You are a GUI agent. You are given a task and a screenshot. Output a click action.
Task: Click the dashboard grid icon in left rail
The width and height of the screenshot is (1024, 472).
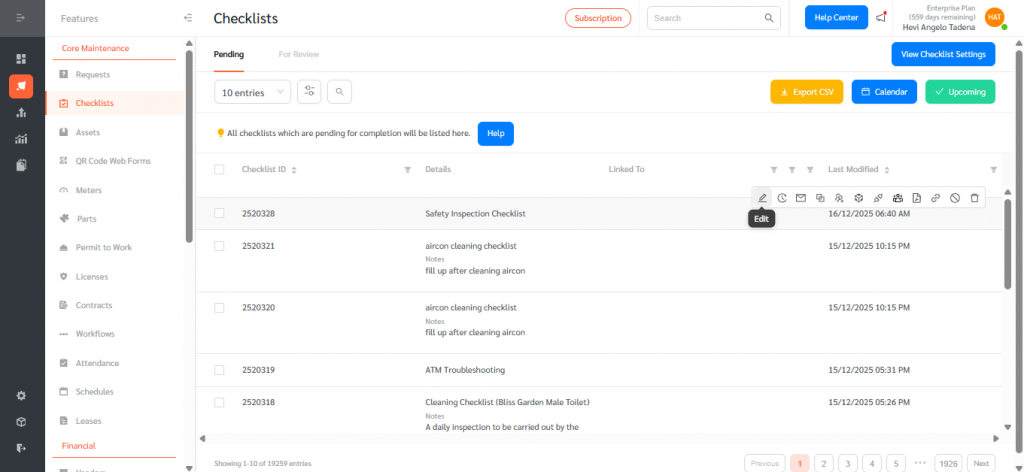21,59
